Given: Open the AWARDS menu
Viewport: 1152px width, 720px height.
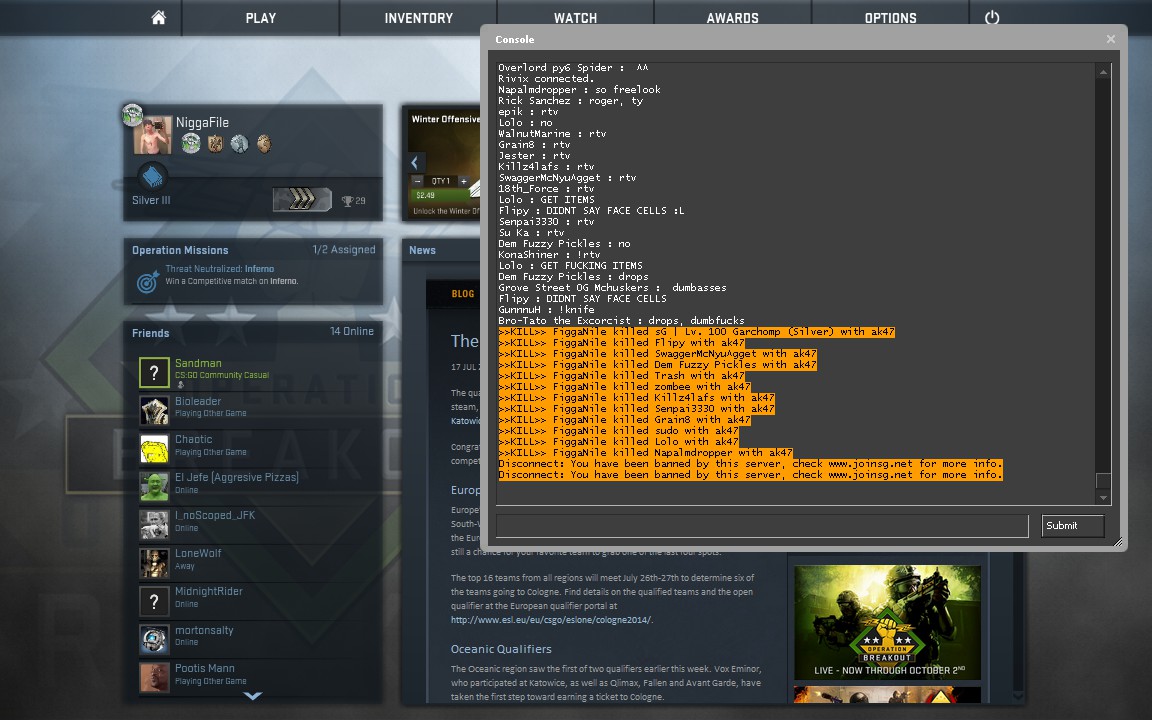Looking at the screenshot, I should pos(732,18).
